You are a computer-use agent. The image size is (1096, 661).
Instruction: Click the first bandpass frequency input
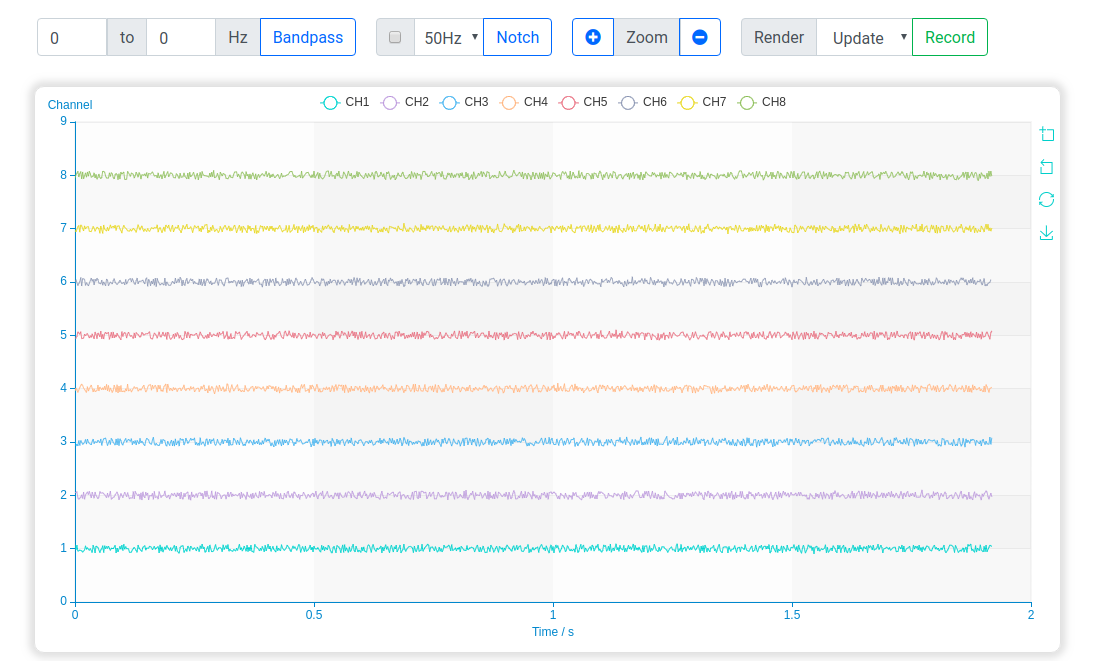(70, 36)
